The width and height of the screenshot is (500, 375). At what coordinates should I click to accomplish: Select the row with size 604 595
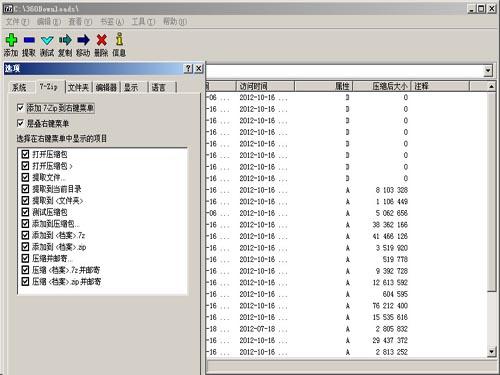tap(347, 294)
